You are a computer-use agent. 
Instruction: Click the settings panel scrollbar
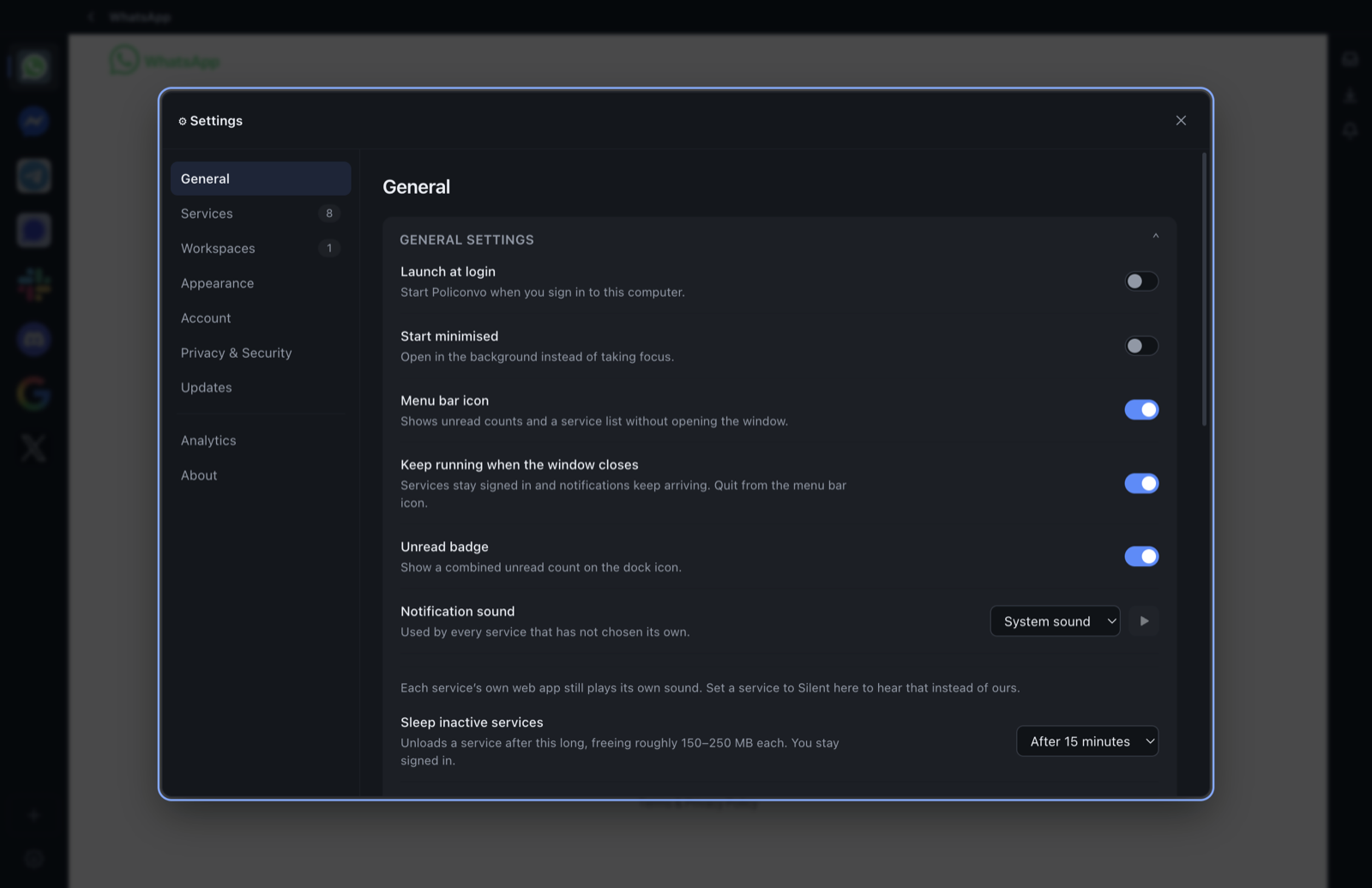pos(1204,289)
